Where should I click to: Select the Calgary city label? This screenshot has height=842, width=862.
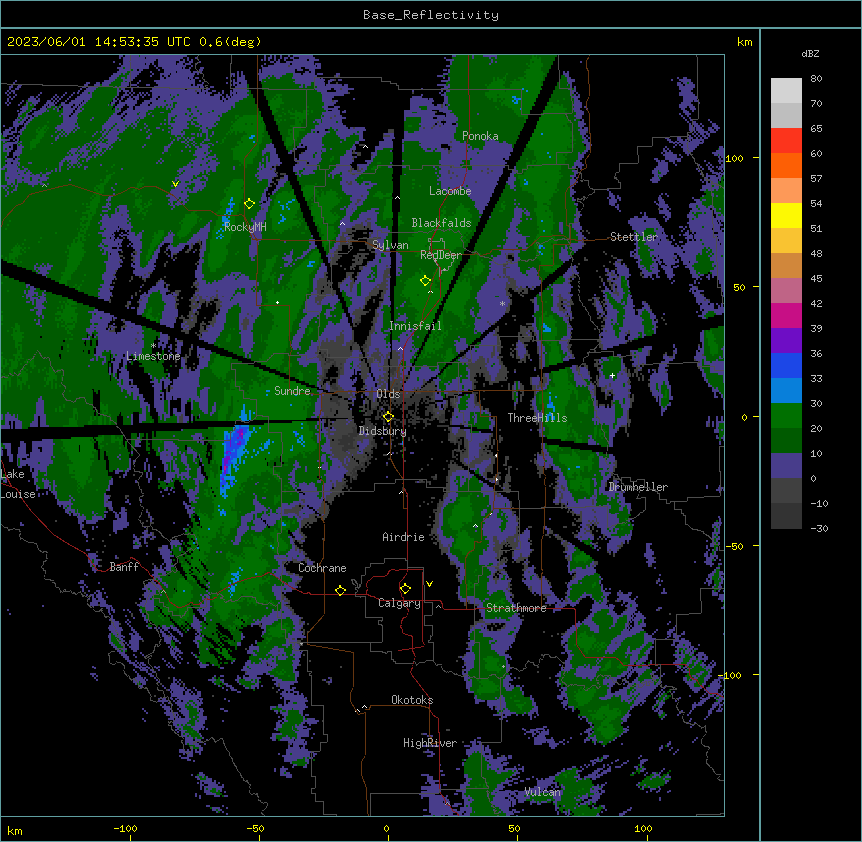tap(399, 603)
